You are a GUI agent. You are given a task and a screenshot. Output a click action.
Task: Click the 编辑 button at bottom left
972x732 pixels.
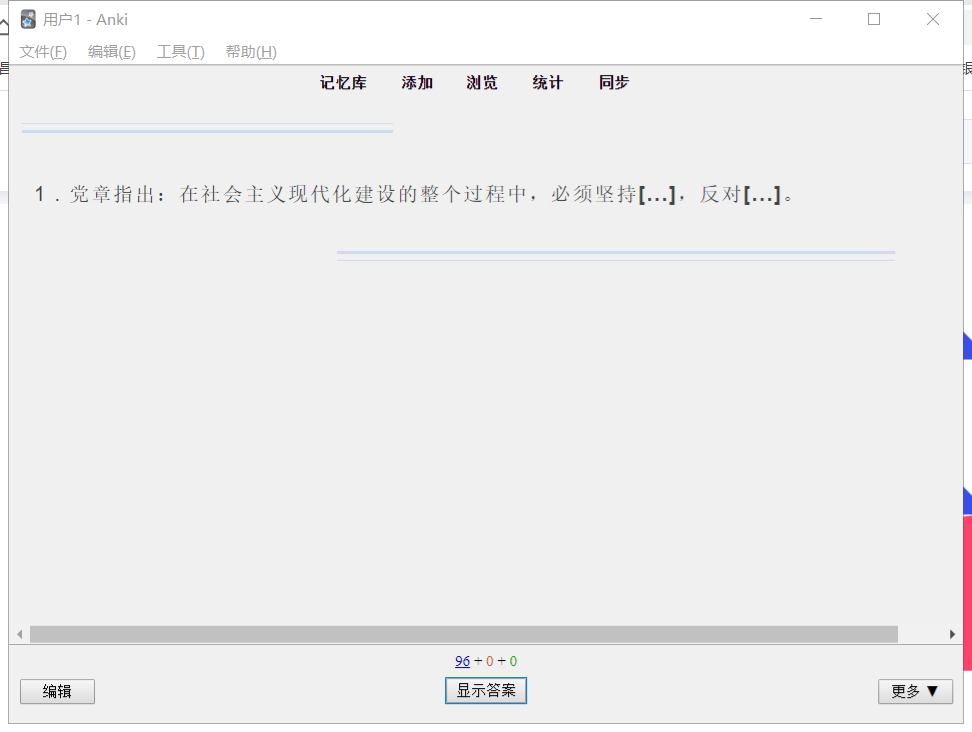point(57,692)
